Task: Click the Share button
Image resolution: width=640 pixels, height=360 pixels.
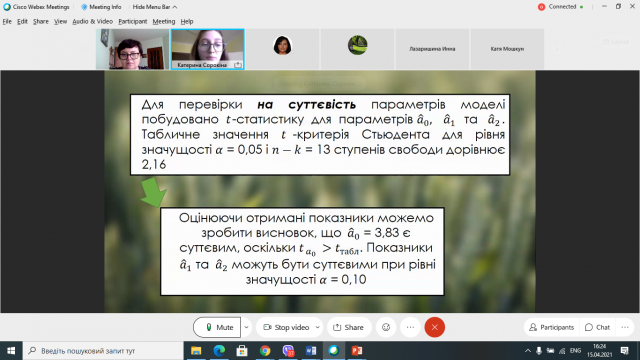Action: (349, 327)
